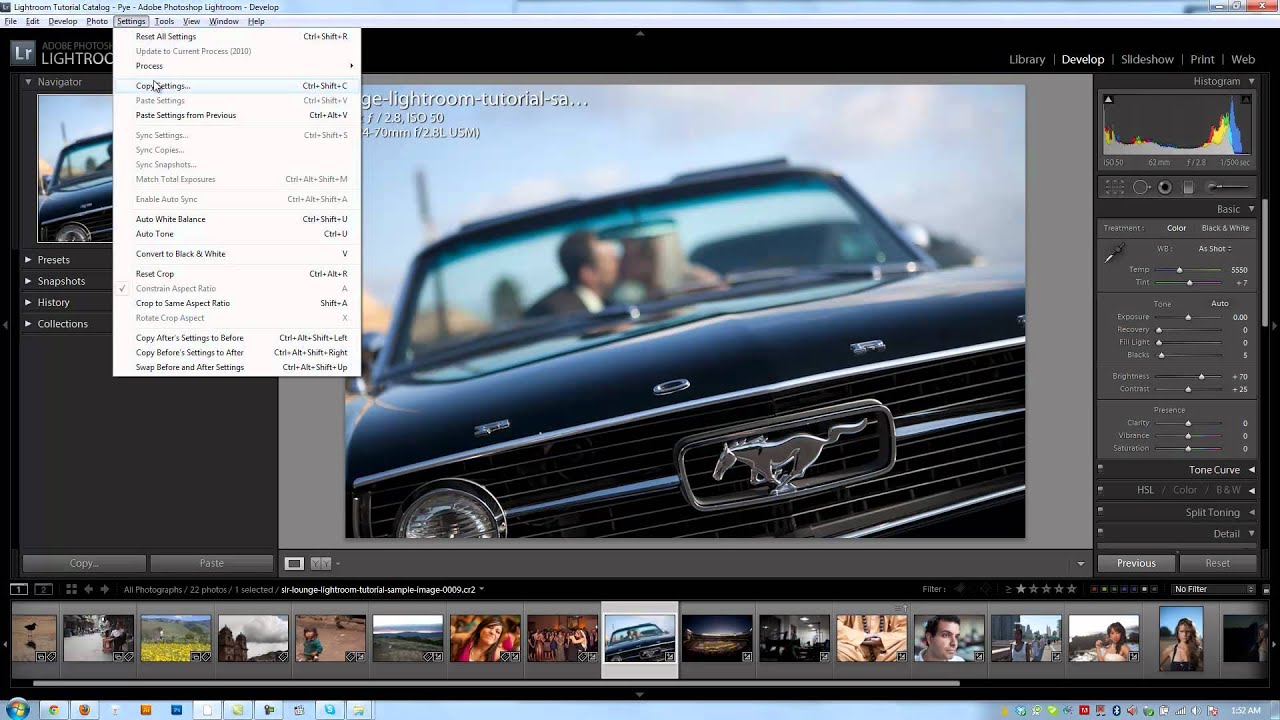Click the Copy... button

[84, 563]
